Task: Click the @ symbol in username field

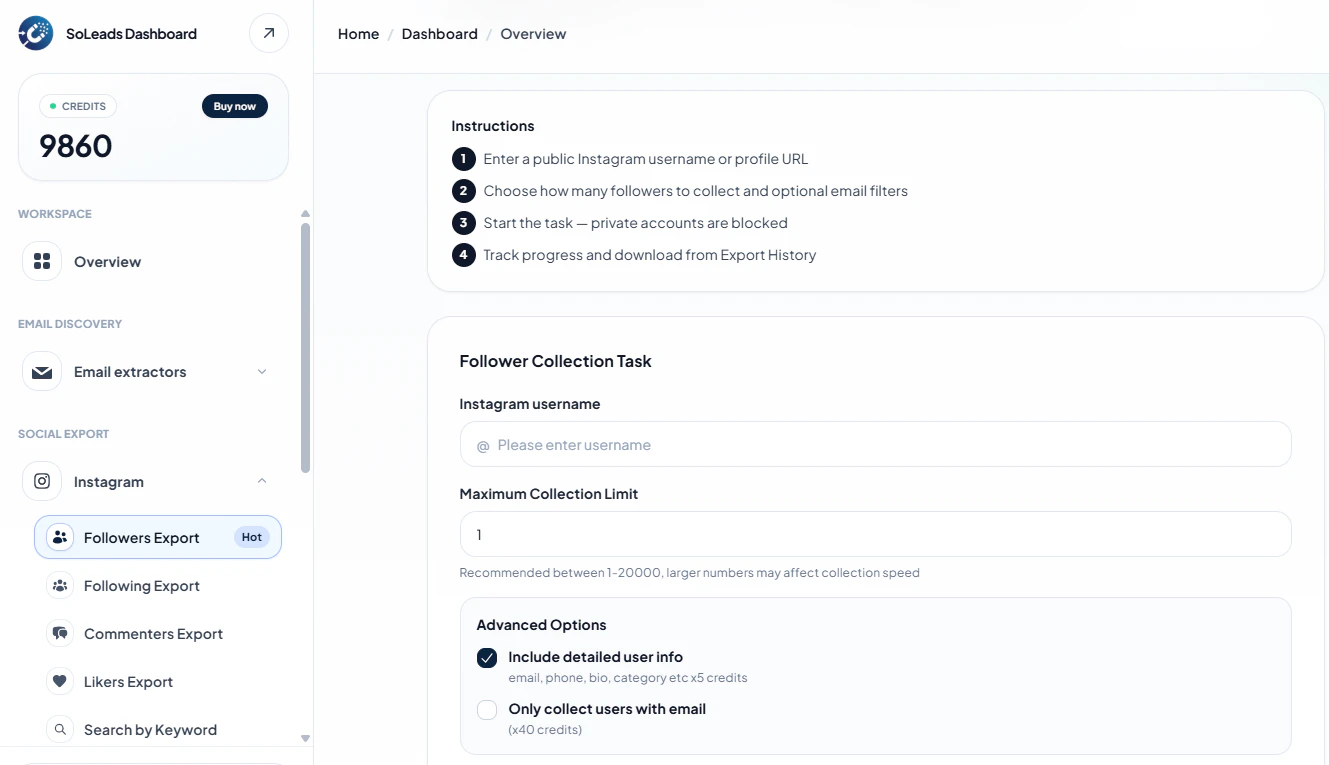Action: tap(483, 445)
